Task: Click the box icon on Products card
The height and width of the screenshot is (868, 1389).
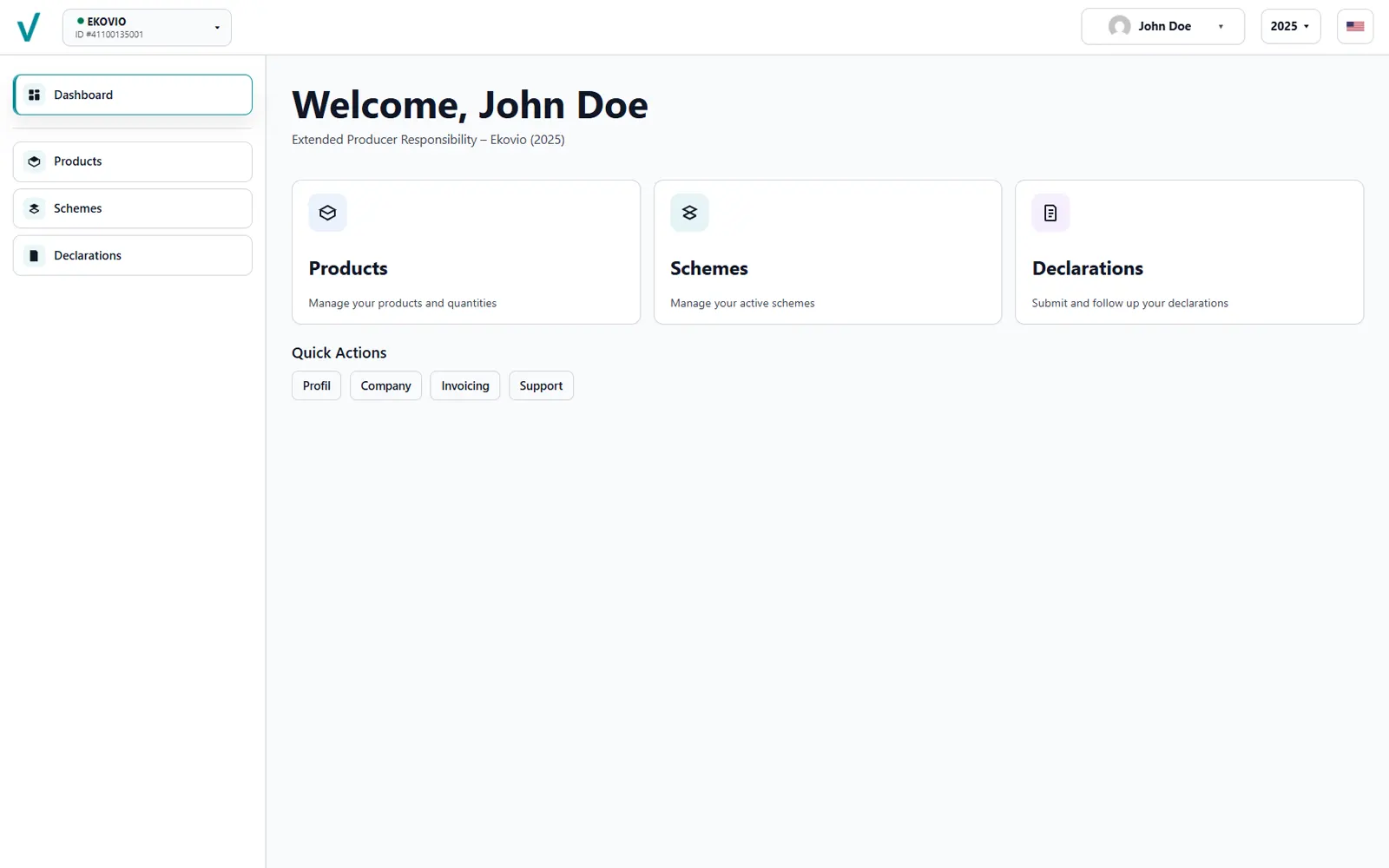Action: point(327,213)
